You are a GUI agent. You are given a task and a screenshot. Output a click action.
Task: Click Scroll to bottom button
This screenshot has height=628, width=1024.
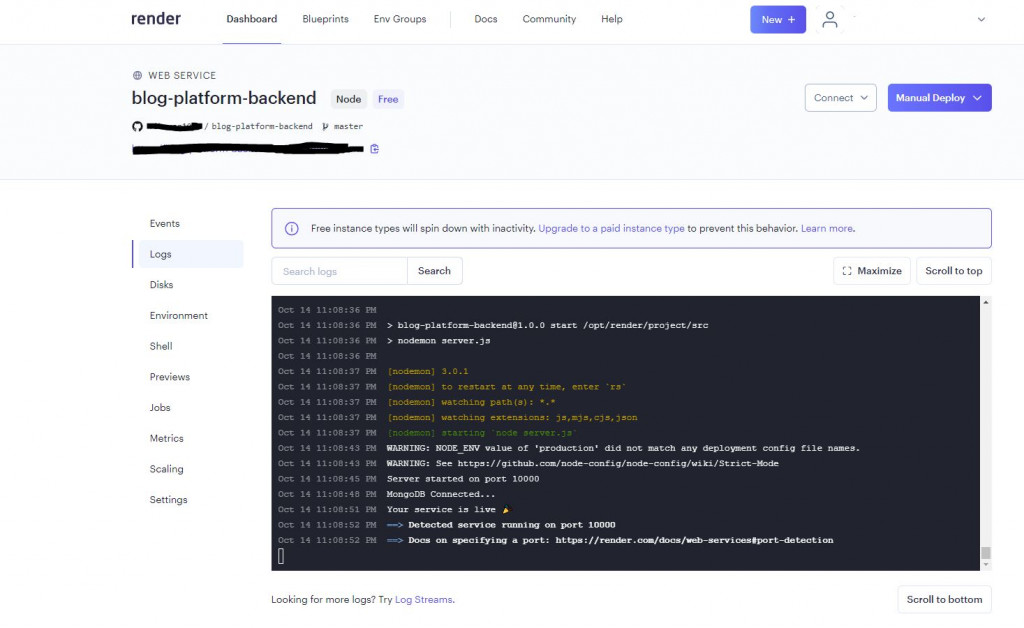coord(944,599)
